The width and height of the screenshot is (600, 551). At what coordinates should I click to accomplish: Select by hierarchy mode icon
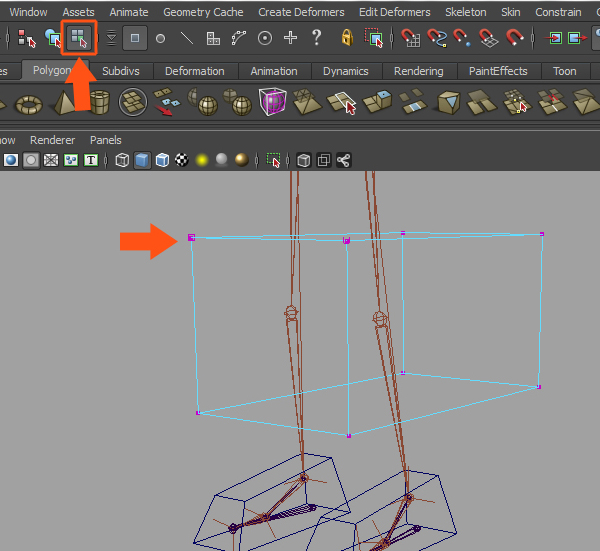[26, 38]
